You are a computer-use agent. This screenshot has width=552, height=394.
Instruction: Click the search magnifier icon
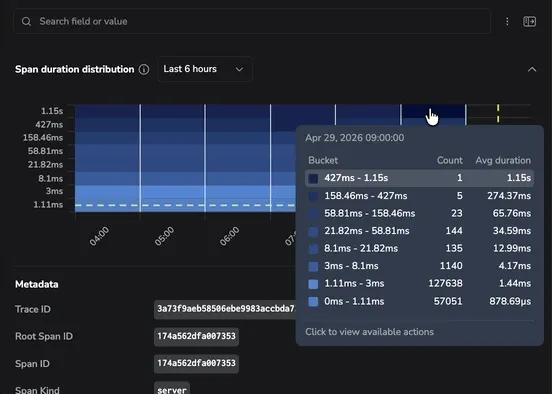click(26, 21)
